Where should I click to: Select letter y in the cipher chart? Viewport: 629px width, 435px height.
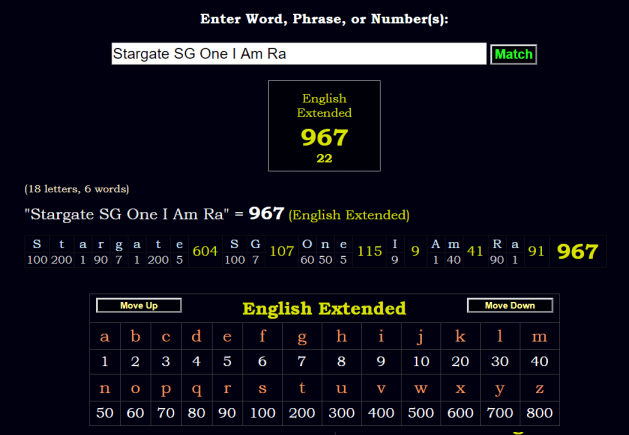(500, 389)
